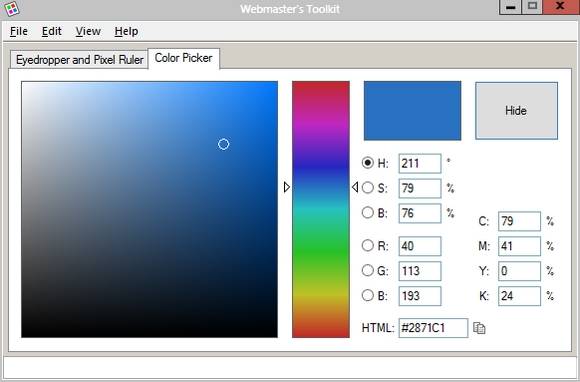Select the R red radio button
The width and height of the screenshot is (580, 382).
[x=367, y=245]
